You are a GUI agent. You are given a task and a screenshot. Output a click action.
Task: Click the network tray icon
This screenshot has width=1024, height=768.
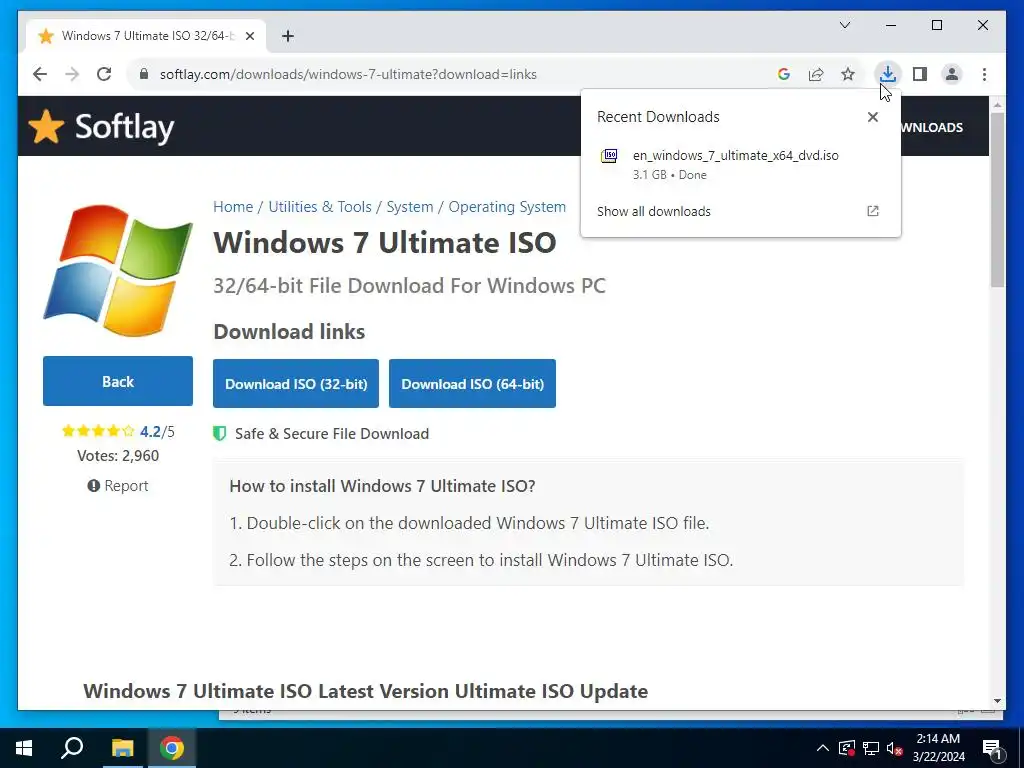[x=871, y=748]
